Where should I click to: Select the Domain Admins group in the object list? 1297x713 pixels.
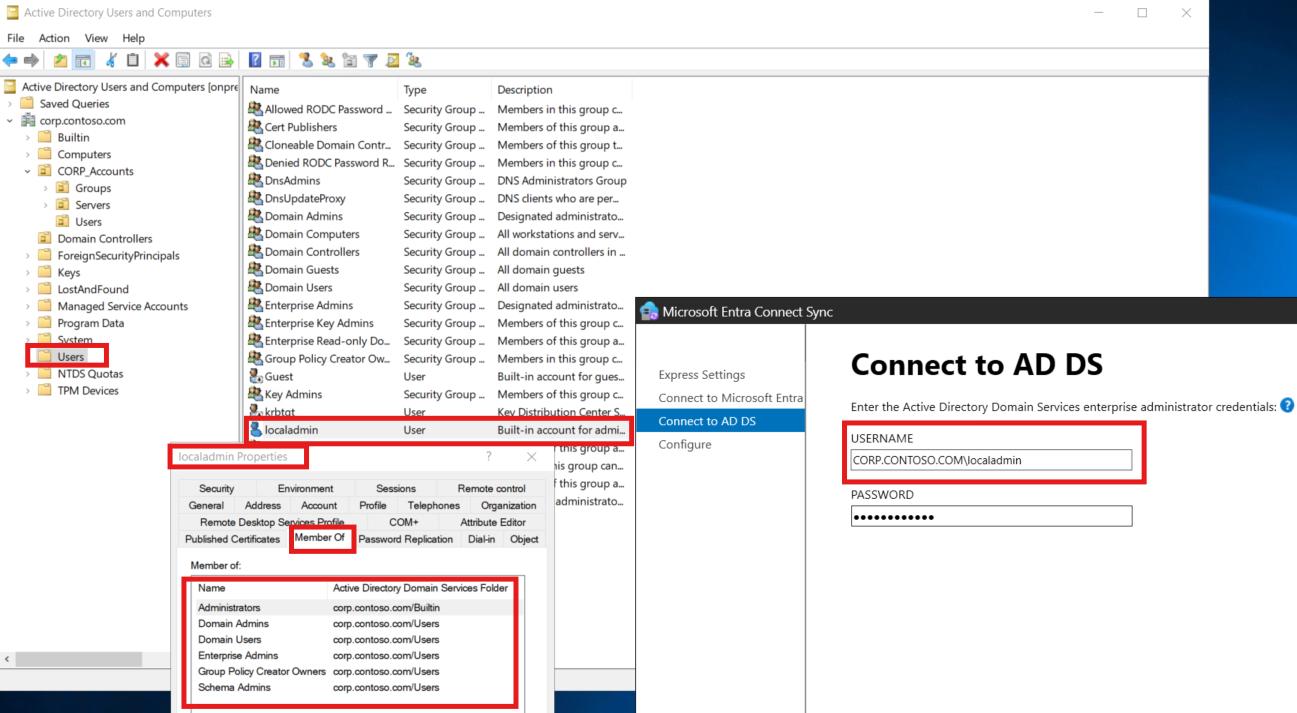click(x=303, y=216)
